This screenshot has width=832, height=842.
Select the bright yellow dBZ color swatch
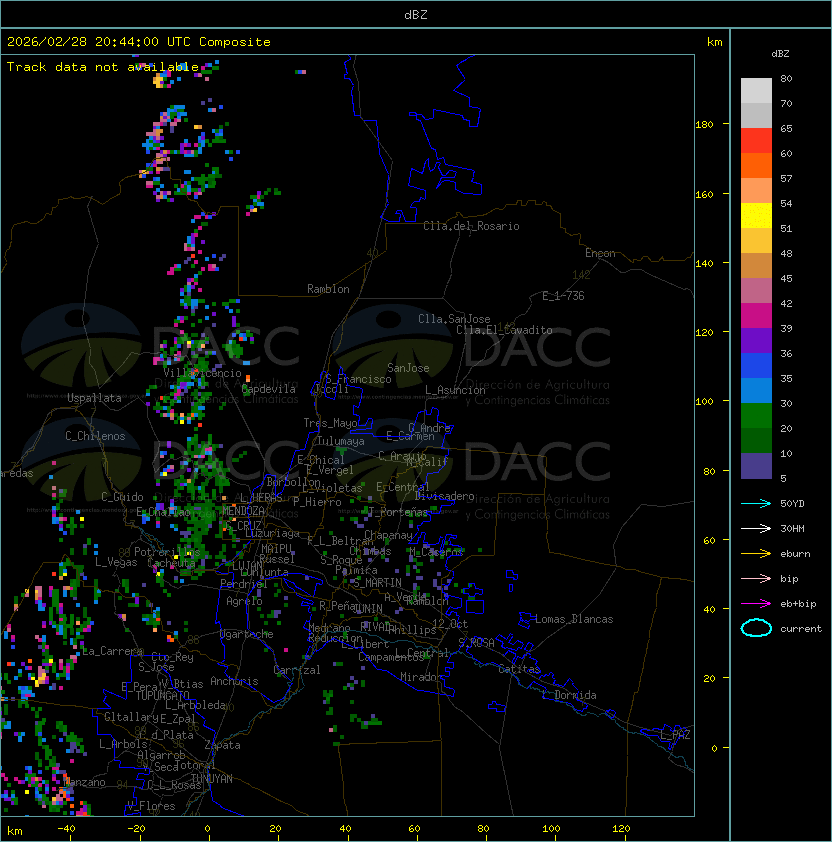tap(756, 216)
